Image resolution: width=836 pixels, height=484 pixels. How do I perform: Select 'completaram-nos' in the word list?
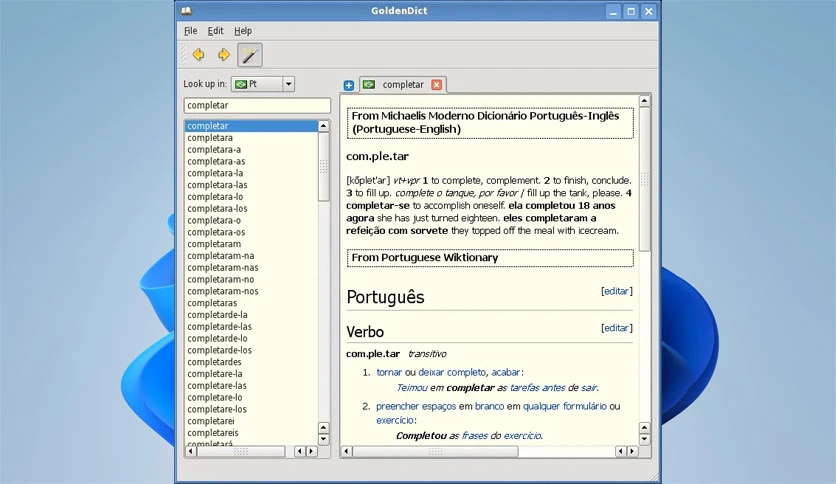(251, 291)
